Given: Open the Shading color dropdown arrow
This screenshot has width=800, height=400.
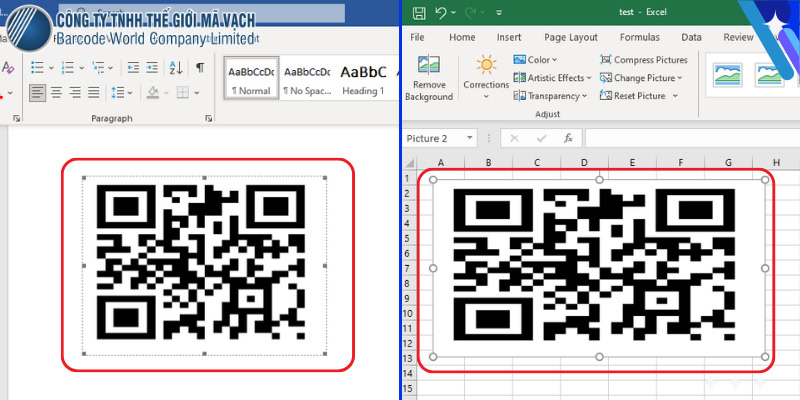Looking at the screenshot, I should pos(166,93).
